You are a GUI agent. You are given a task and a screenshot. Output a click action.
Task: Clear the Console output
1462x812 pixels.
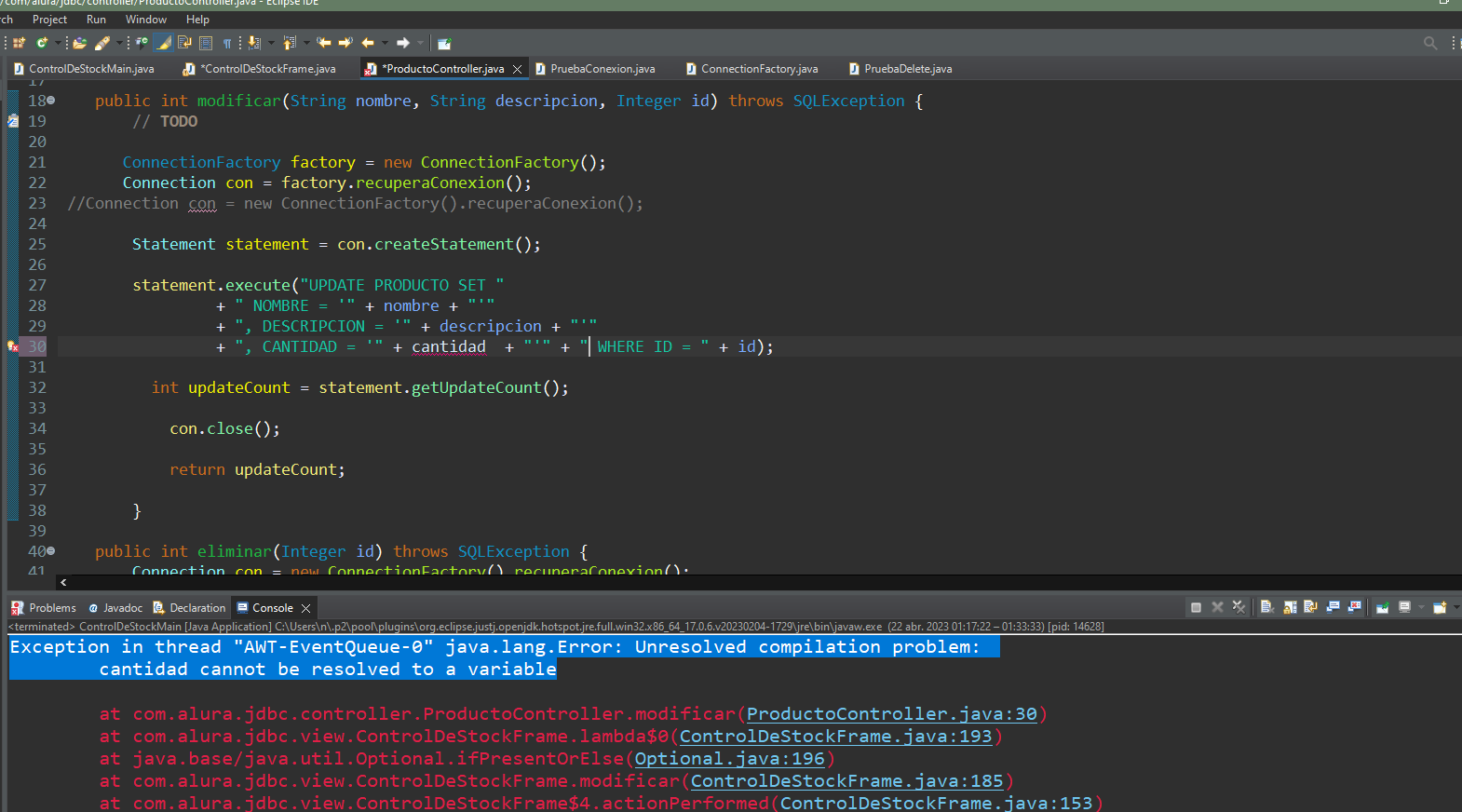(x=1267, y=607)
